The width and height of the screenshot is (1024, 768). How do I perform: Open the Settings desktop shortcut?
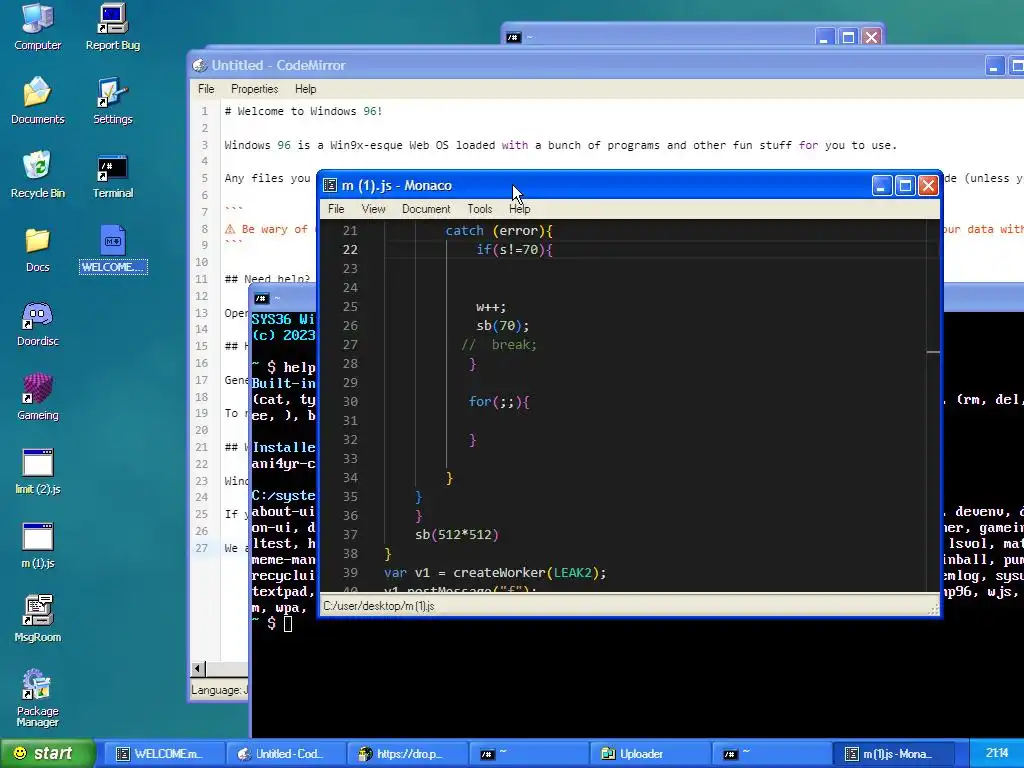coord(112,100)
